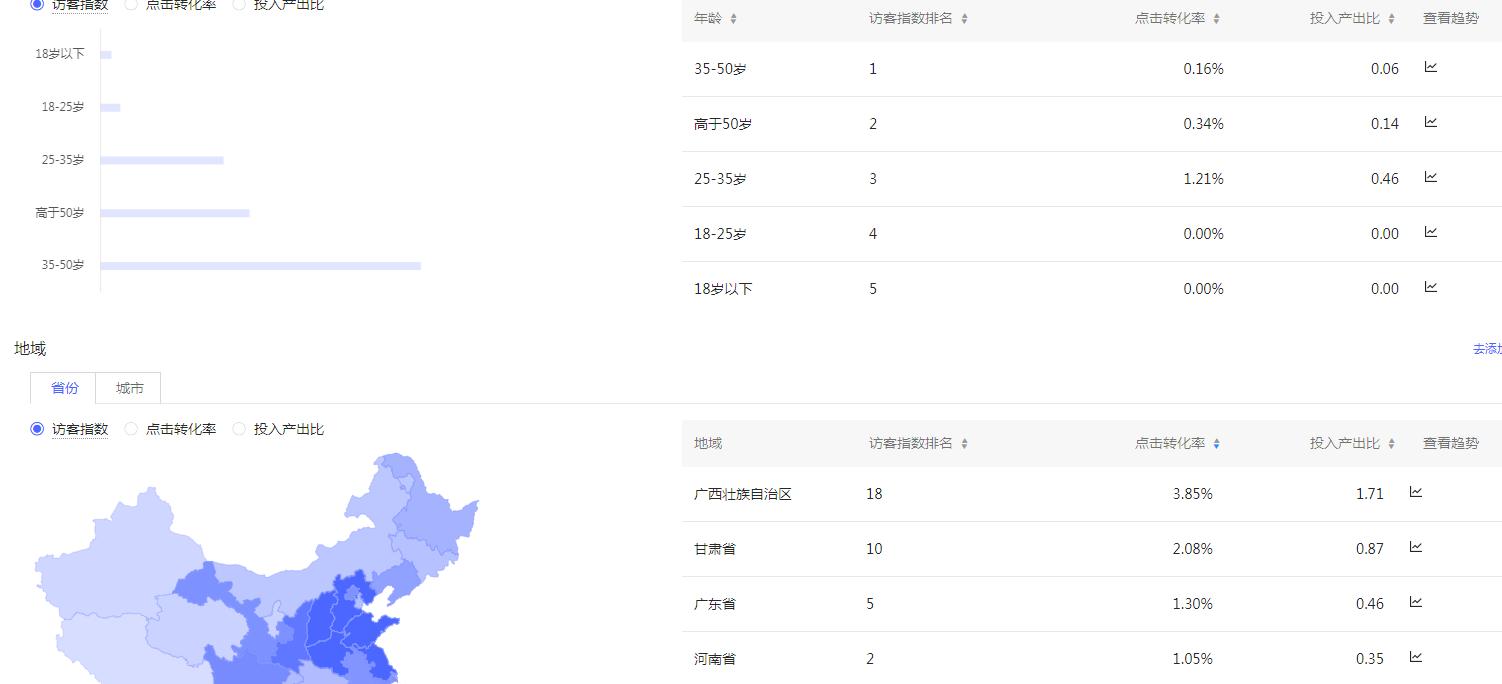View trend for 广西壮族自治区 region
Screen dimensions: 1502x684
point(1415,492)
